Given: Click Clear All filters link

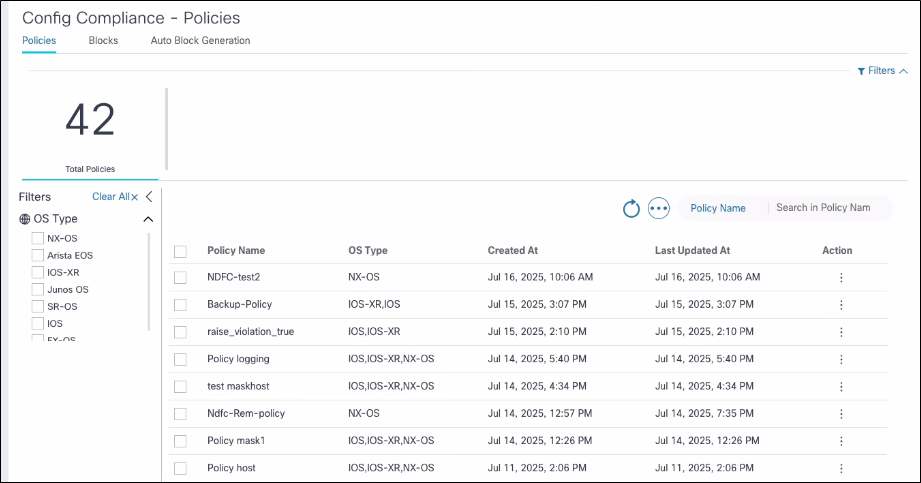Looking at the screenshot, I should 115,197.
